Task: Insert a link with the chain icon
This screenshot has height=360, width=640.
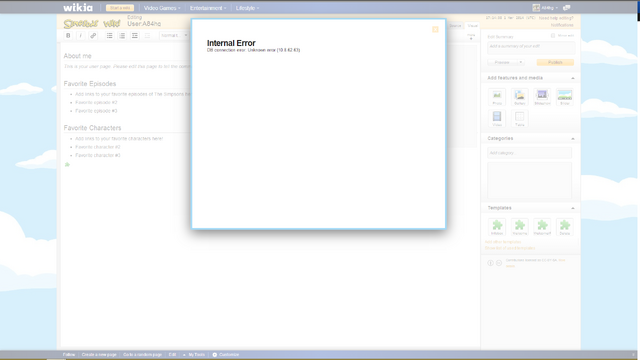Action: coord(93,36)
